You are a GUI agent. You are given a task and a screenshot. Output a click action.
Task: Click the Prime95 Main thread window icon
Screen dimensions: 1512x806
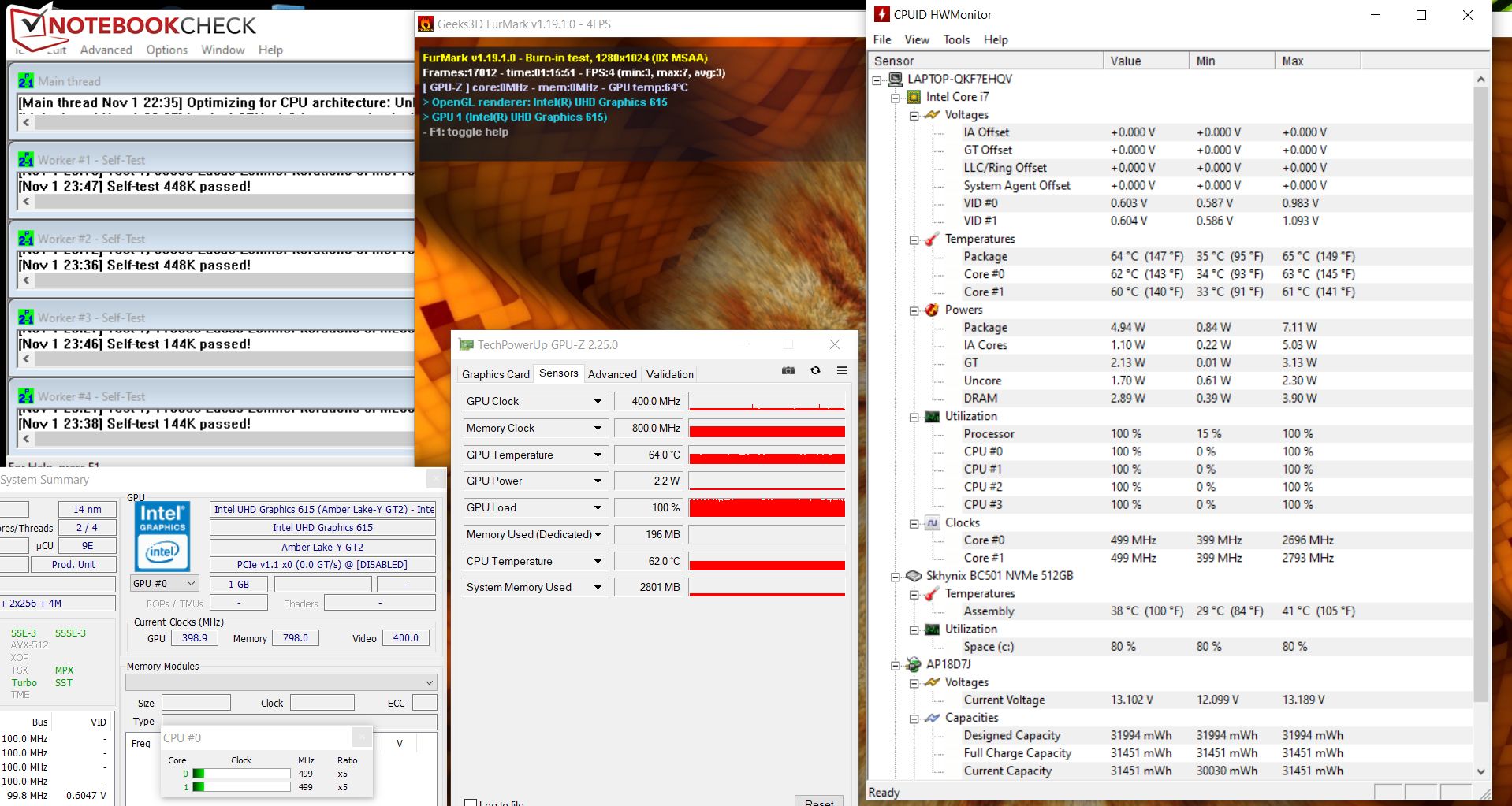[26, 80]
